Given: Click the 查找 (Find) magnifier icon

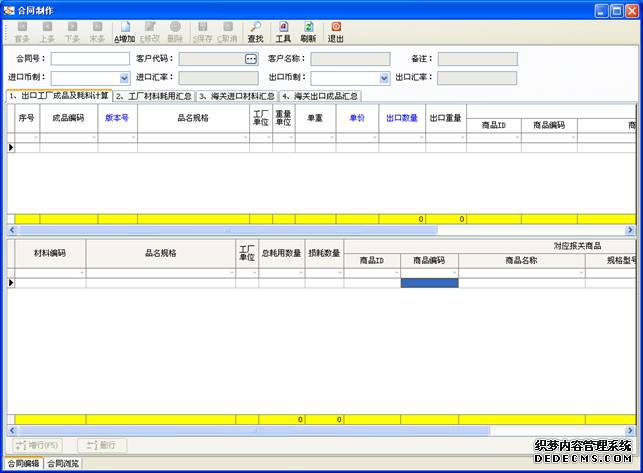Looking at the screenshot, I should coord(256,32).
